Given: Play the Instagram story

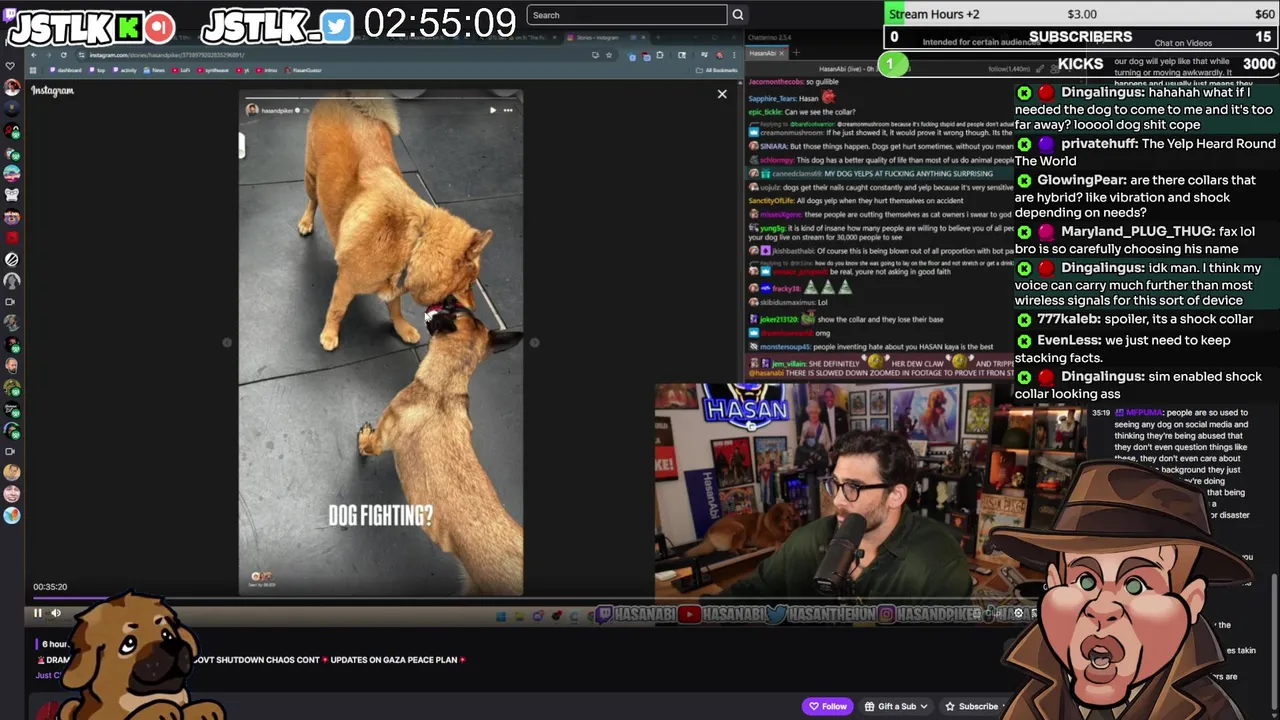Looking at the screenshot, I should click(492, 110).
